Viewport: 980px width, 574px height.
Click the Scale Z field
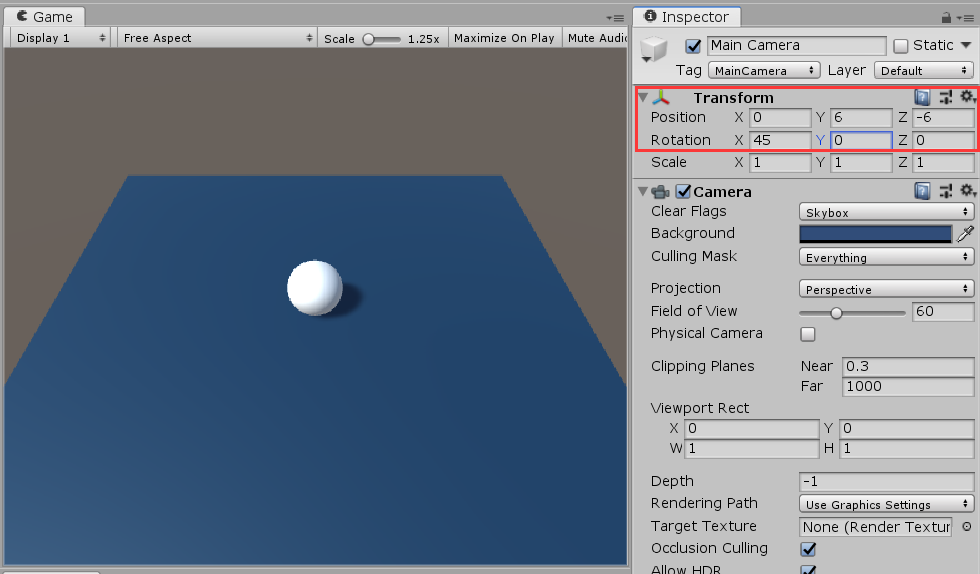(943, 163)
